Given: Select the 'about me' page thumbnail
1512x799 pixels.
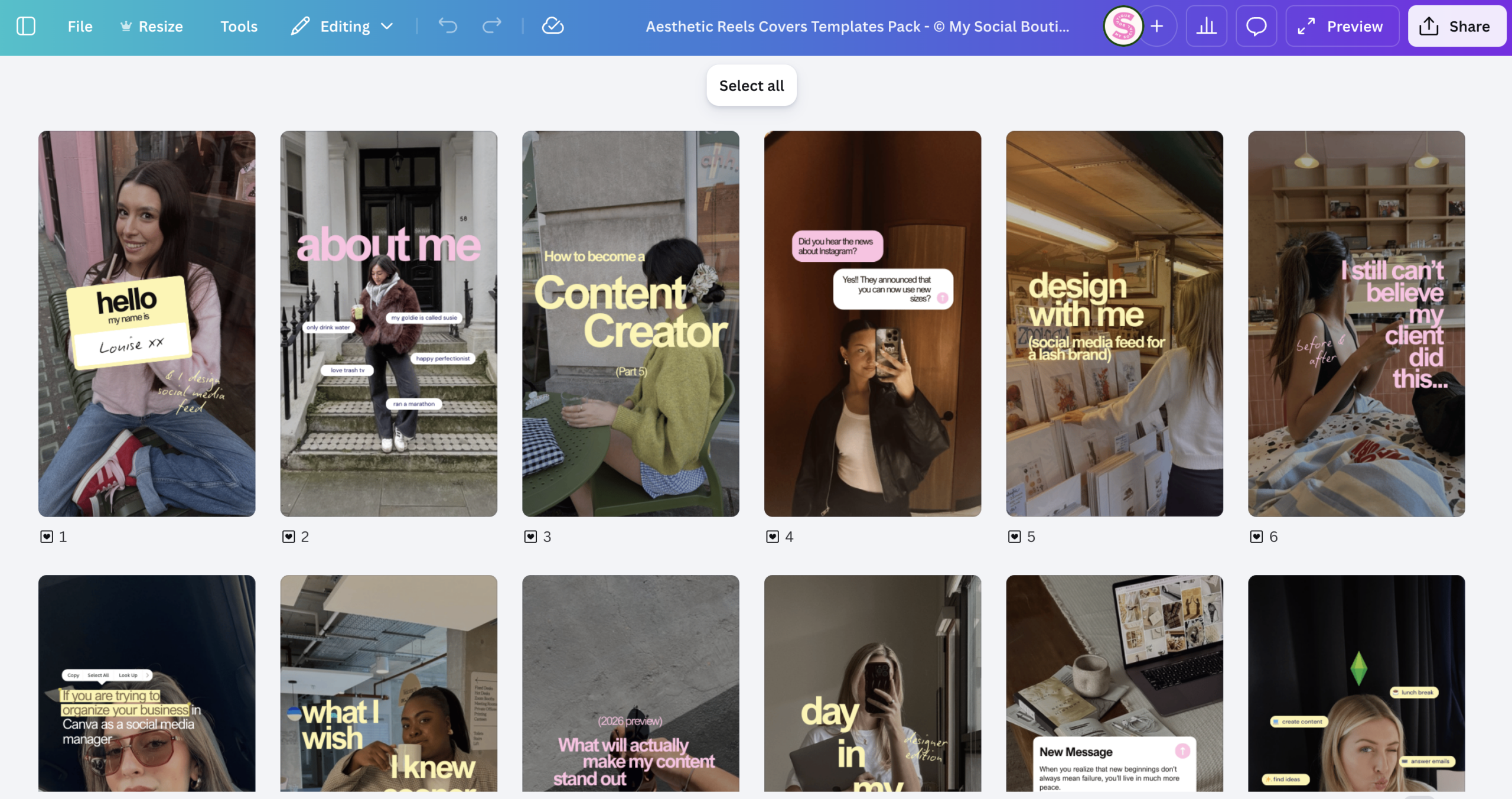Looking at the screenshot, I should (x=389, y=323).
